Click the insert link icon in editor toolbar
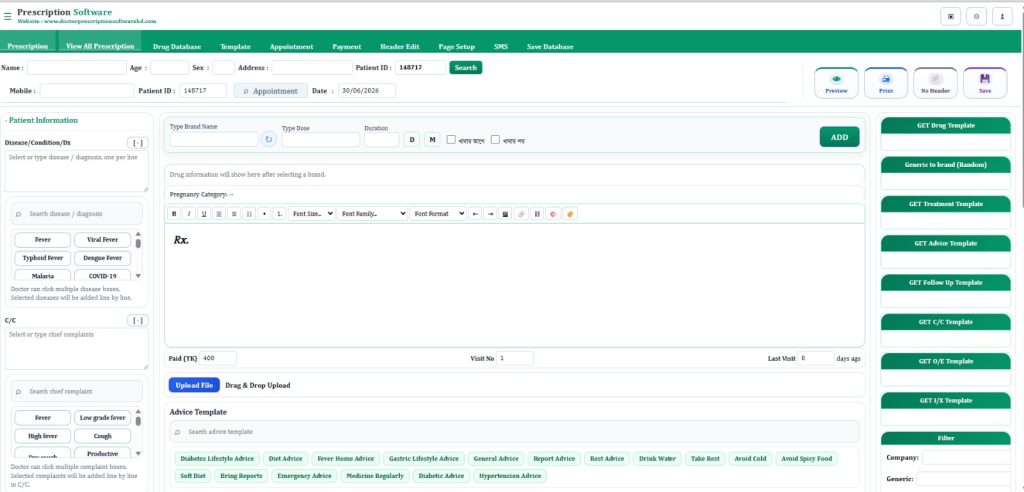 [521, 214]
